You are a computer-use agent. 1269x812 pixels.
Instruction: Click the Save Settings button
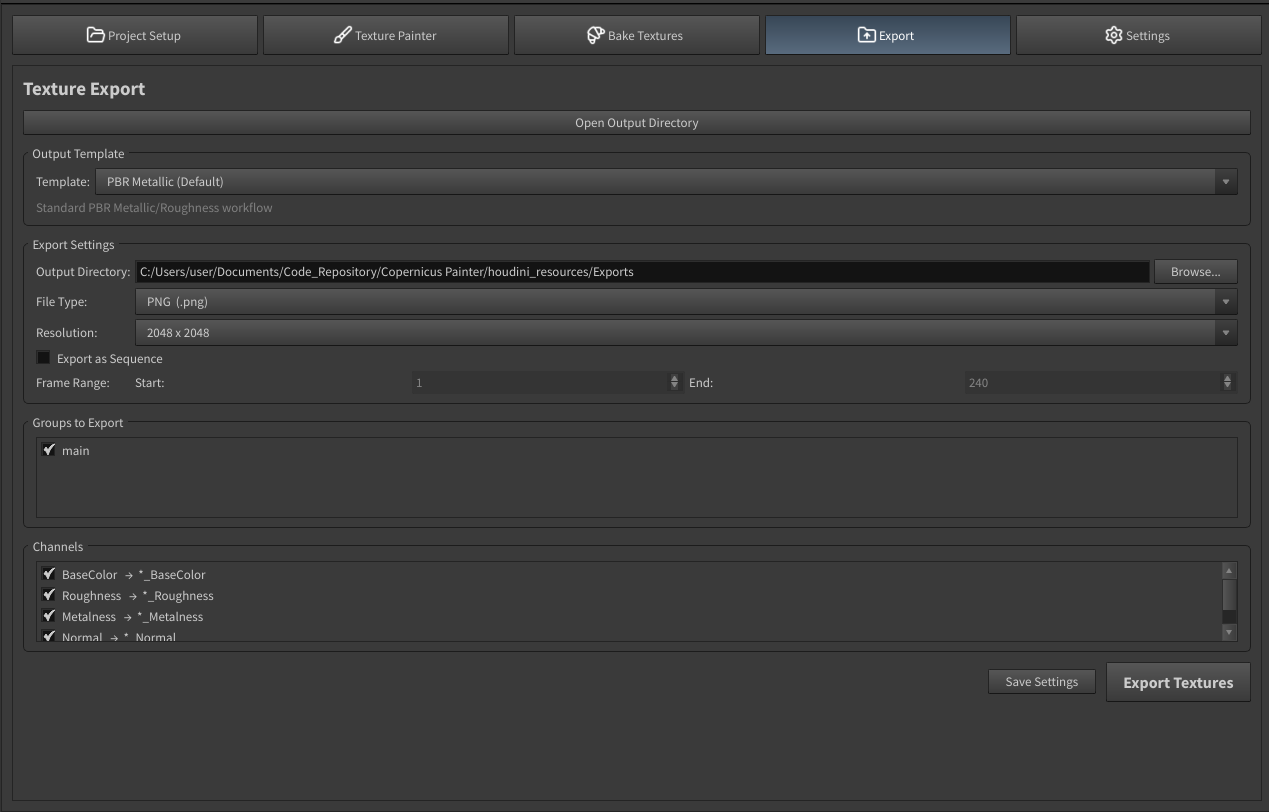pos(1041,682)
